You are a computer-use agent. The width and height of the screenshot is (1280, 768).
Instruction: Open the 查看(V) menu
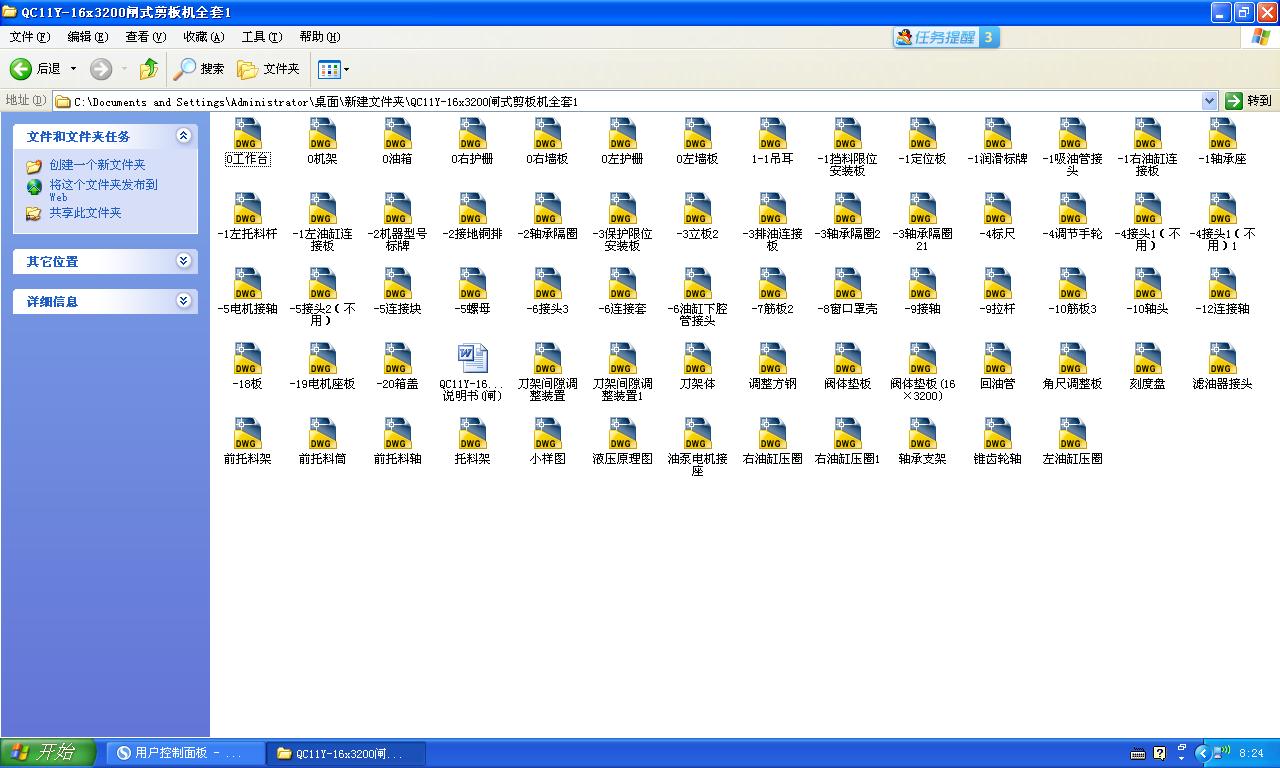click(x=145, y=37)
